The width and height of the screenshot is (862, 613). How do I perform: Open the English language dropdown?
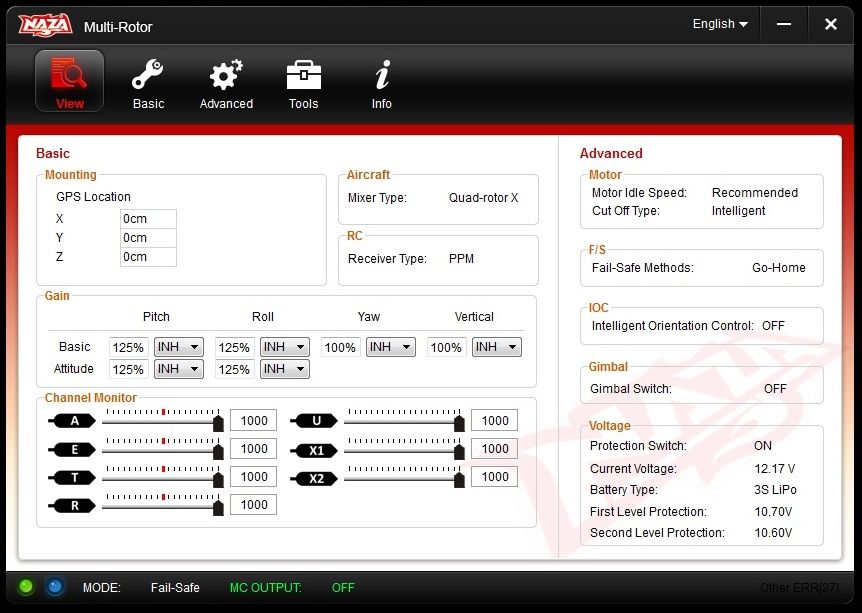click(x=720, y=24)
